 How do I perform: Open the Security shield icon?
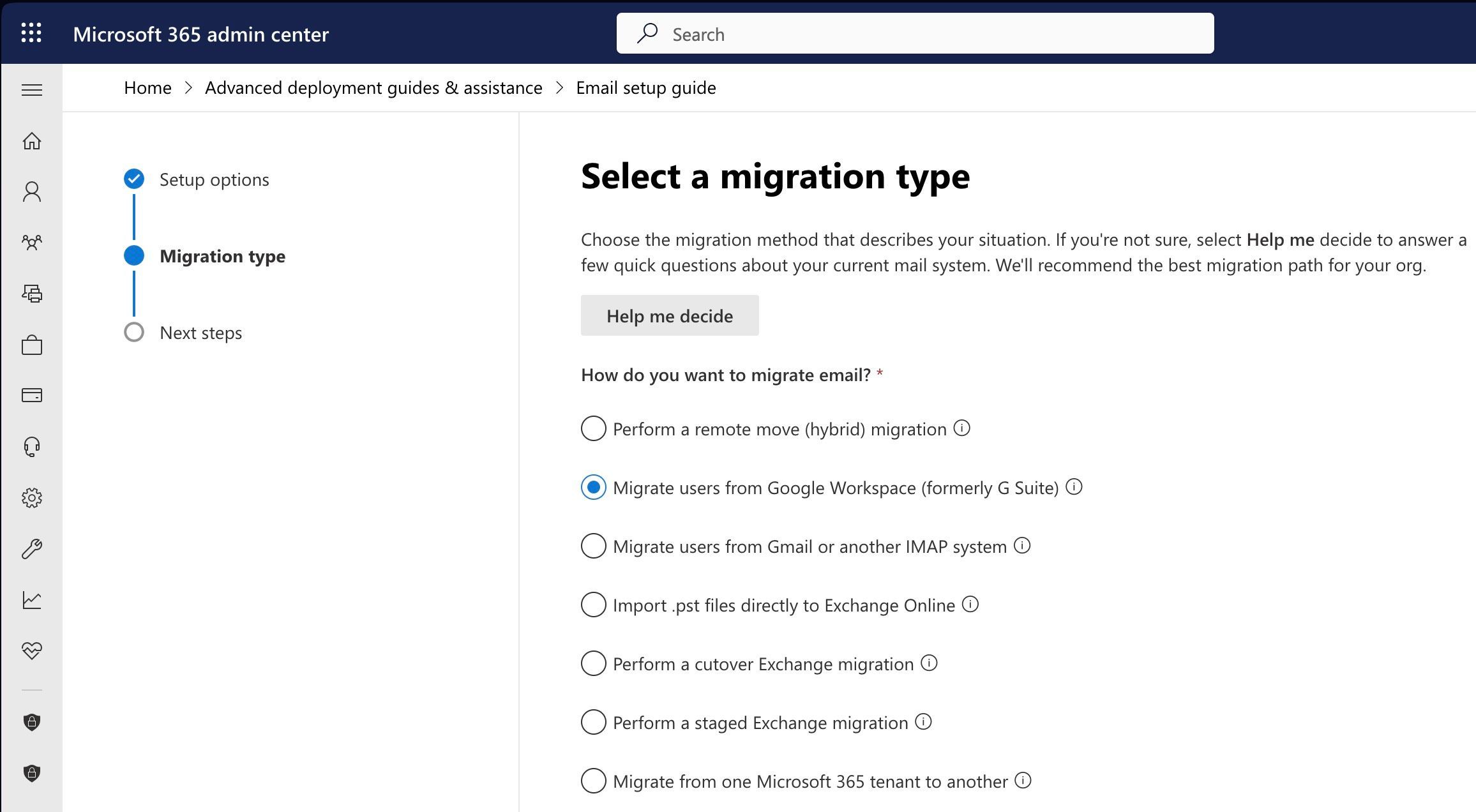[31, 722]
